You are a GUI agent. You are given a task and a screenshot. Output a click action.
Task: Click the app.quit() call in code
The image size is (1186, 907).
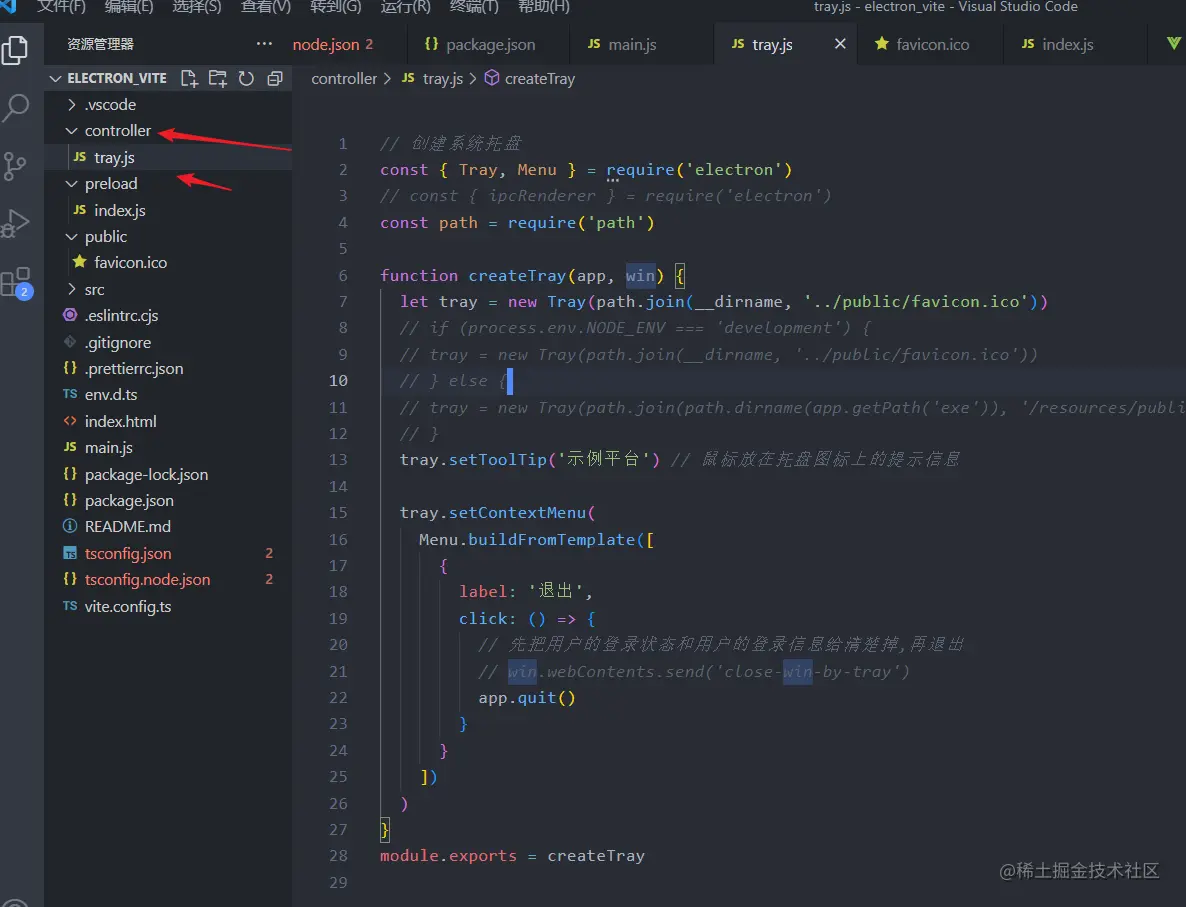point(526,697)
